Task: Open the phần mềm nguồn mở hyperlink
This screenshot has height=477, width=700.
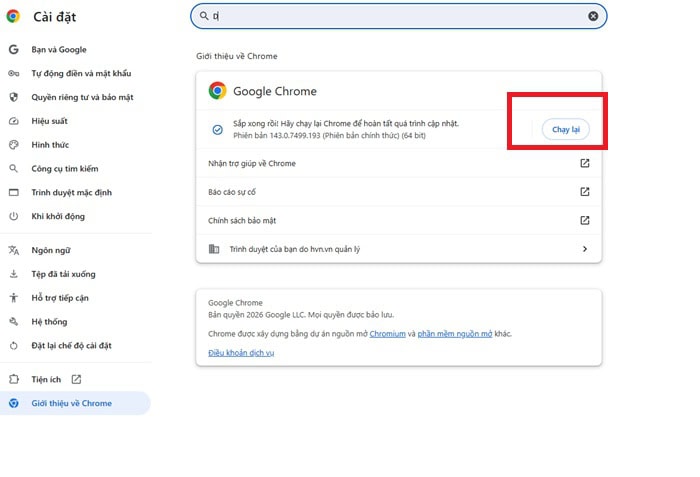Action: point(454,334)
